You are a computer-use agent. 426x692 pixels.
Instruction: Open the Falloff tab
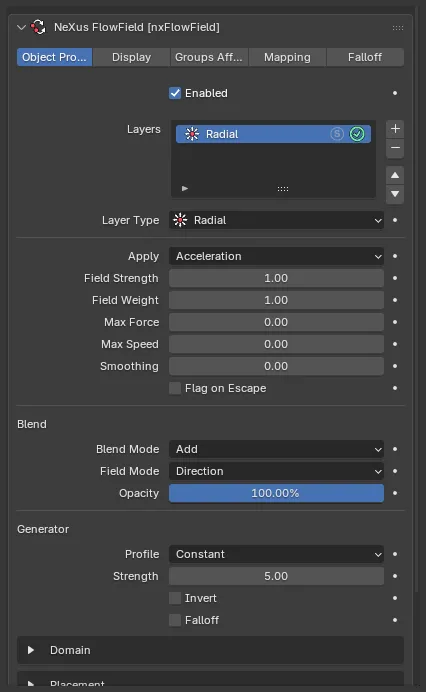point(365,57)
